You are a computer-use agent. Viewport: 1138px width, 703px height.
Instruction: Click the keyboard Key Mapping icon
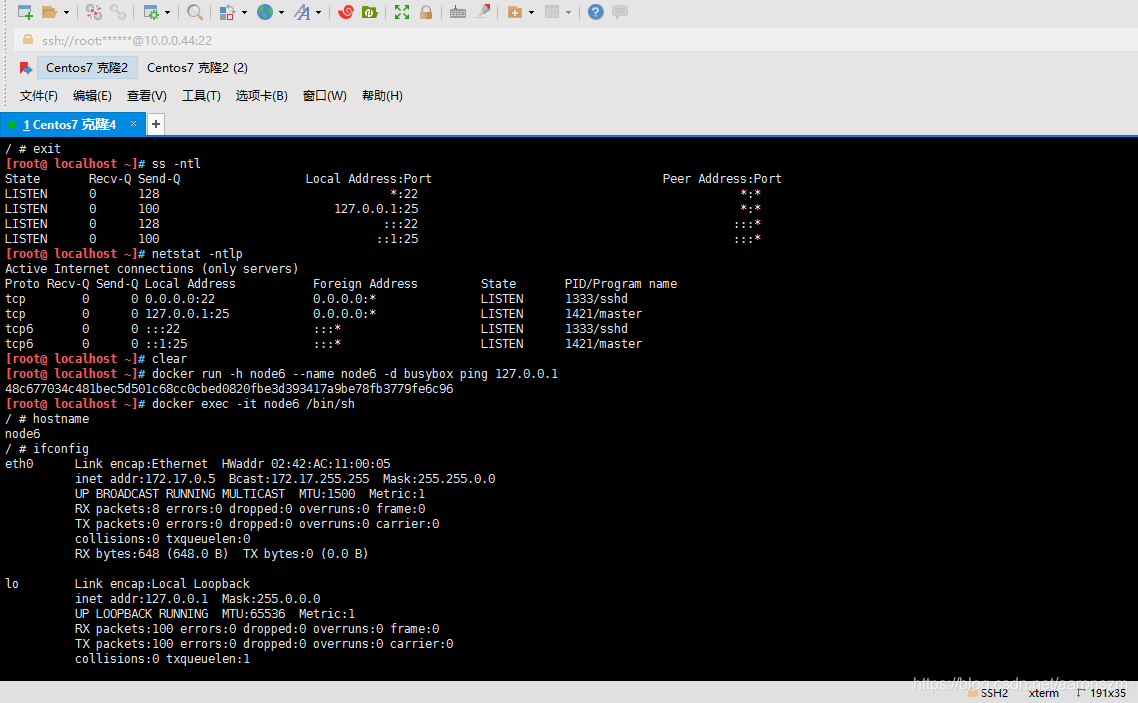tap(458, 12)
